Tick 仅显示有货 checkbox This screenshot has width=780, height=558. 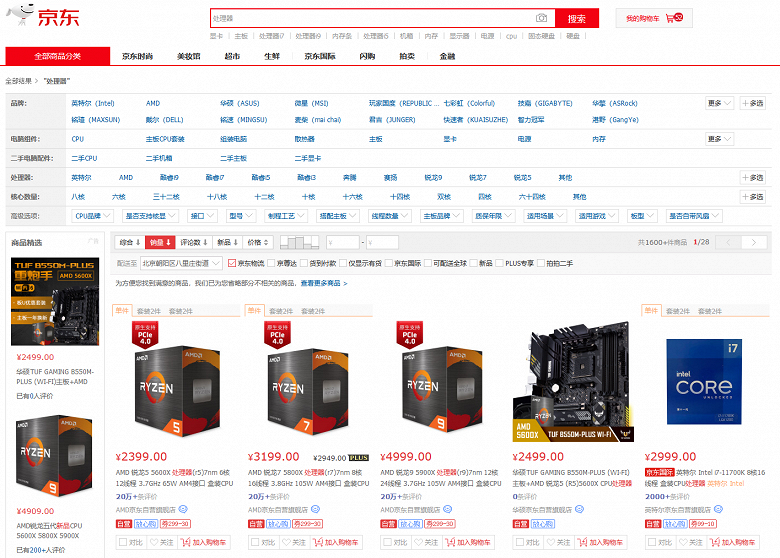coord(343,263)
